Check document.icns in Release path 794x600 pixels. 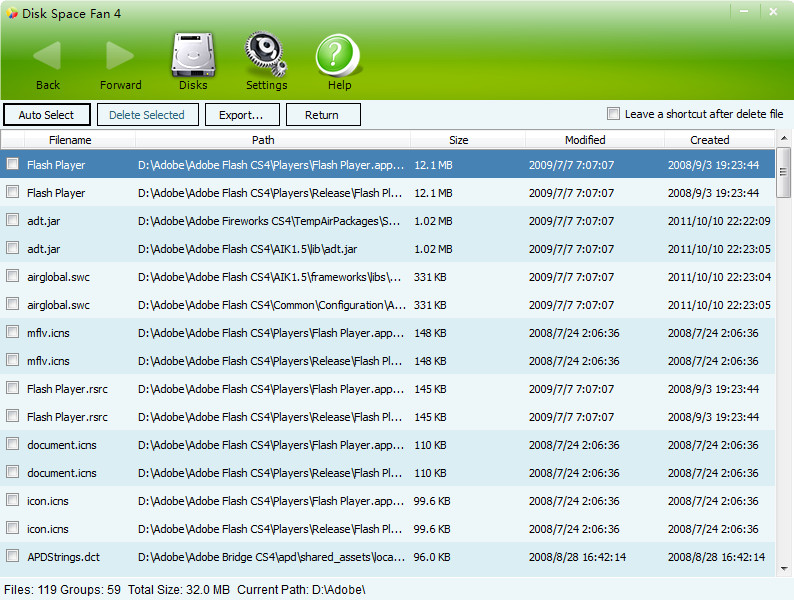point(13,472)
